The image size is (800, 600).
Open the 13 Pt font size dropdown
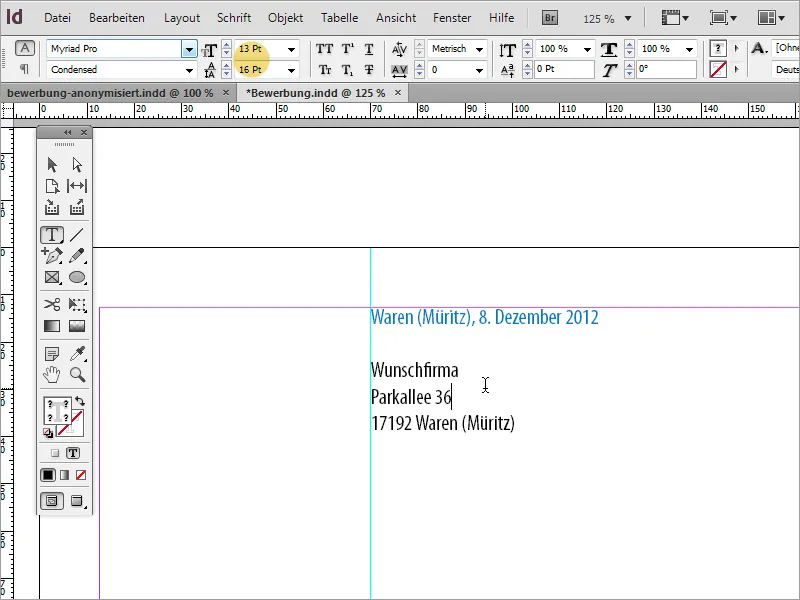click(291, 49)
